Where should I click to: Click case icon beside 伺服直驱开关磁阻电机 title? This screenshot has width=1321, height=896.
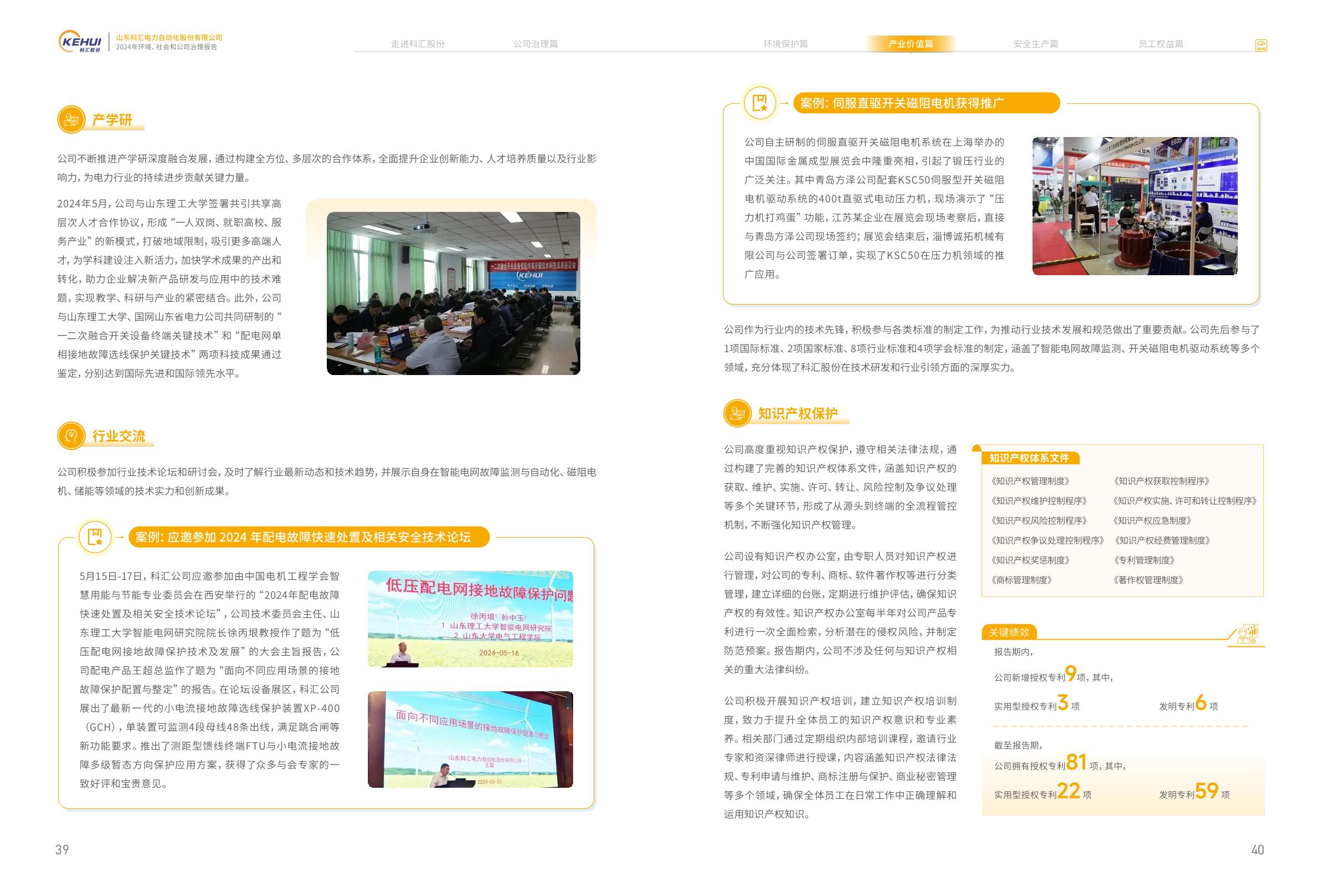760,103
